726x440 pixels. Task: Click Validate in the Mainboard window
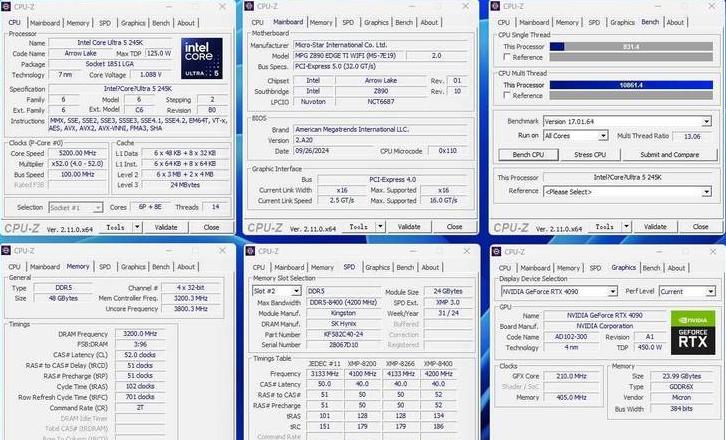click(x=409, y=226)
